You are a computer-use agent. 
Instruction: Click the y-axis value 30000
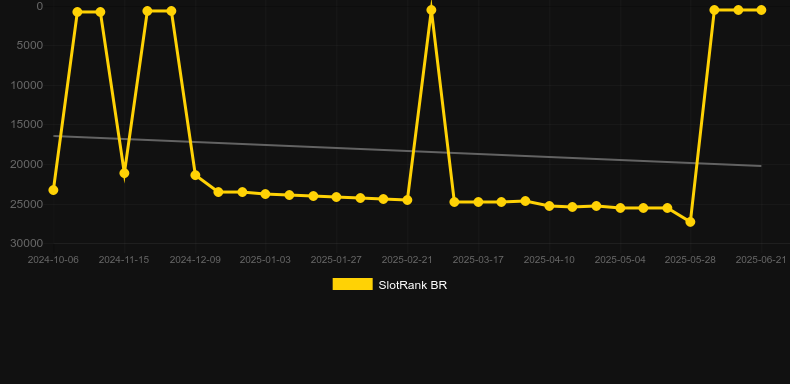27,243
